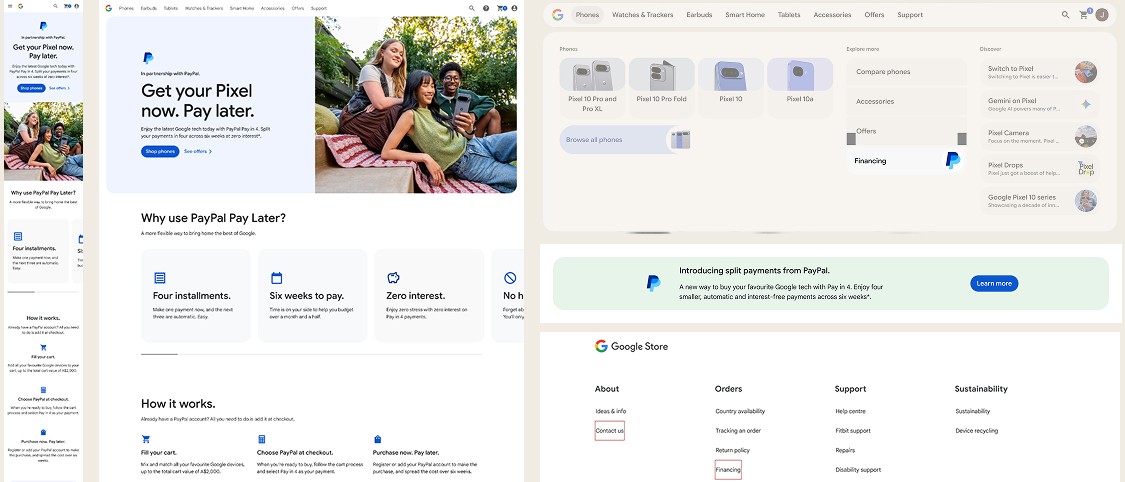The image size is (1125, 482).
Task: Open the account icon in the mobile view header
Action: pyautogui.click(x=77, y=6)
